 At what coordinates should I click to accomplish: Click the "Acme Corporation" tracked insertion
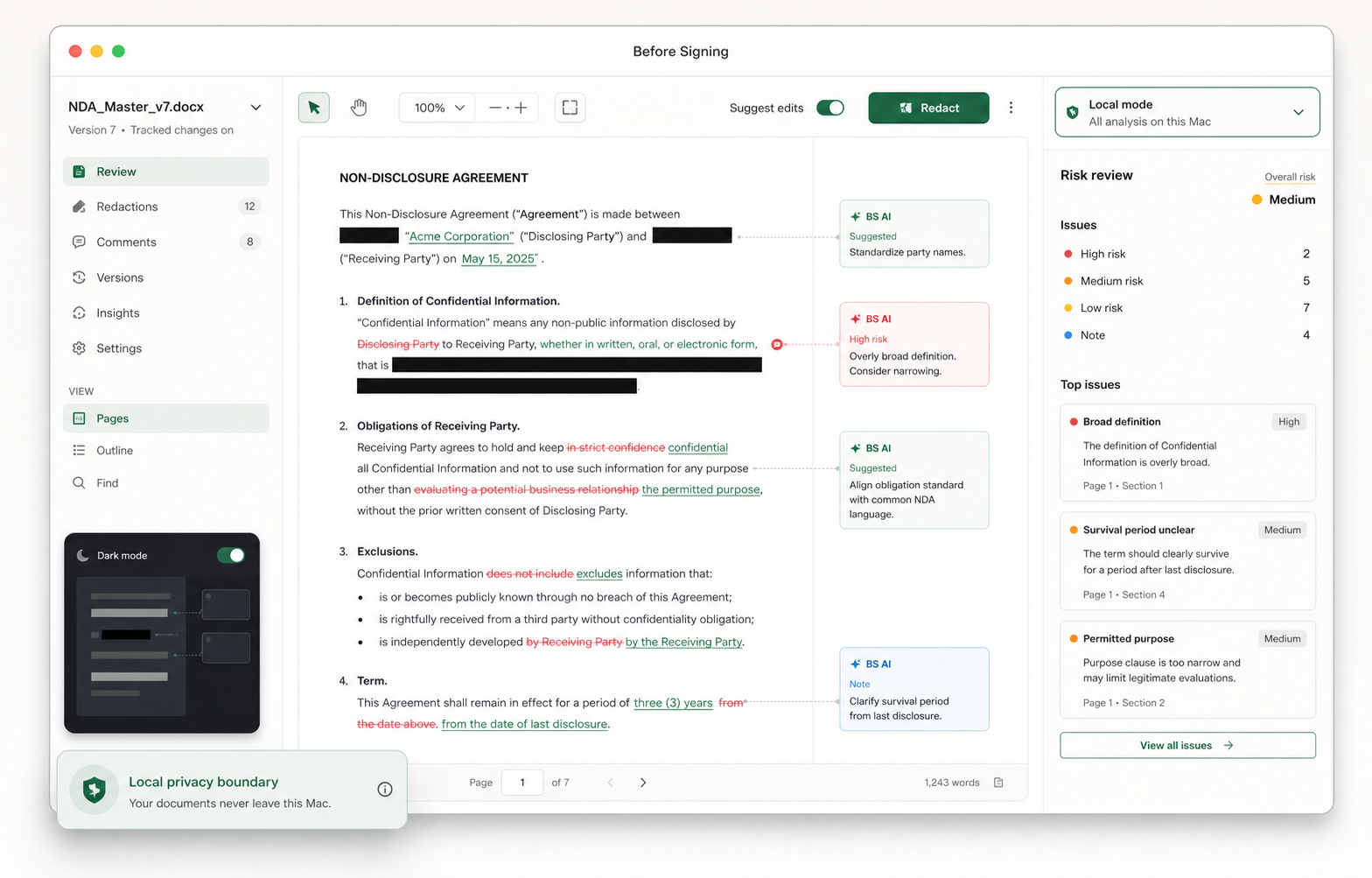point(459,236)
